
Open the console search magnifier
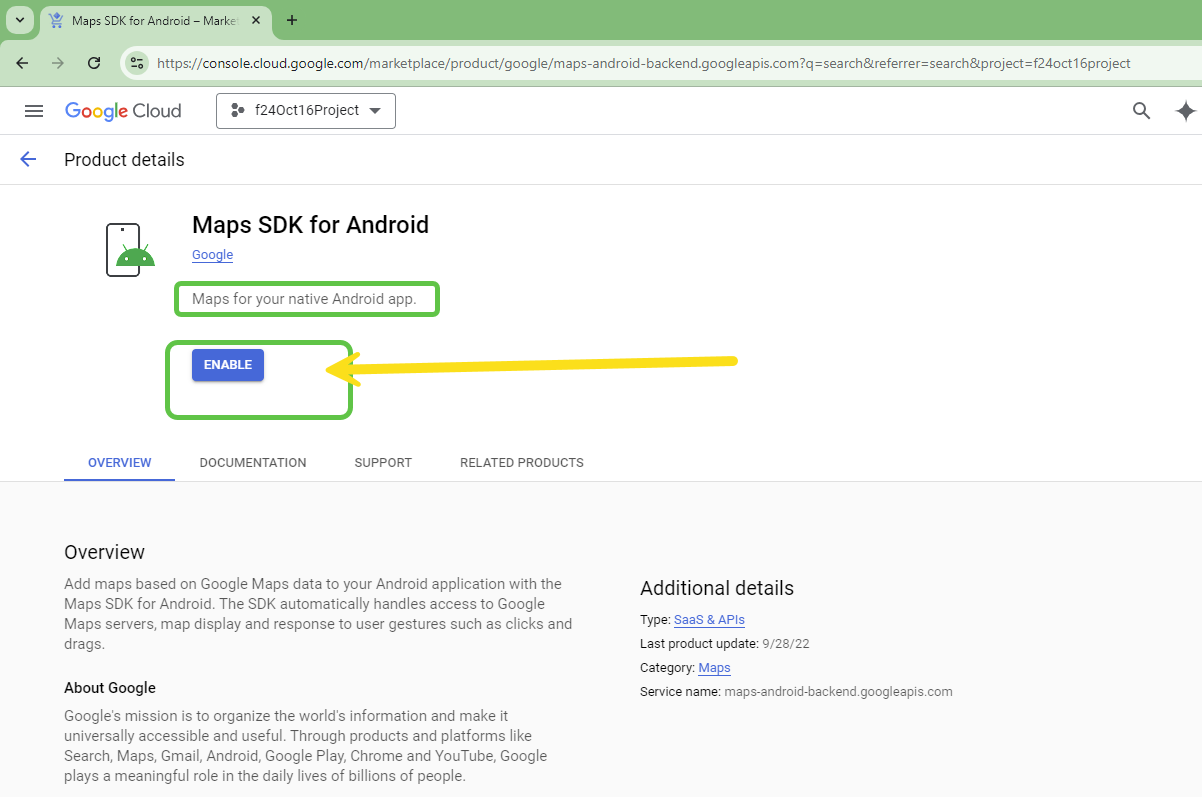1141,111
